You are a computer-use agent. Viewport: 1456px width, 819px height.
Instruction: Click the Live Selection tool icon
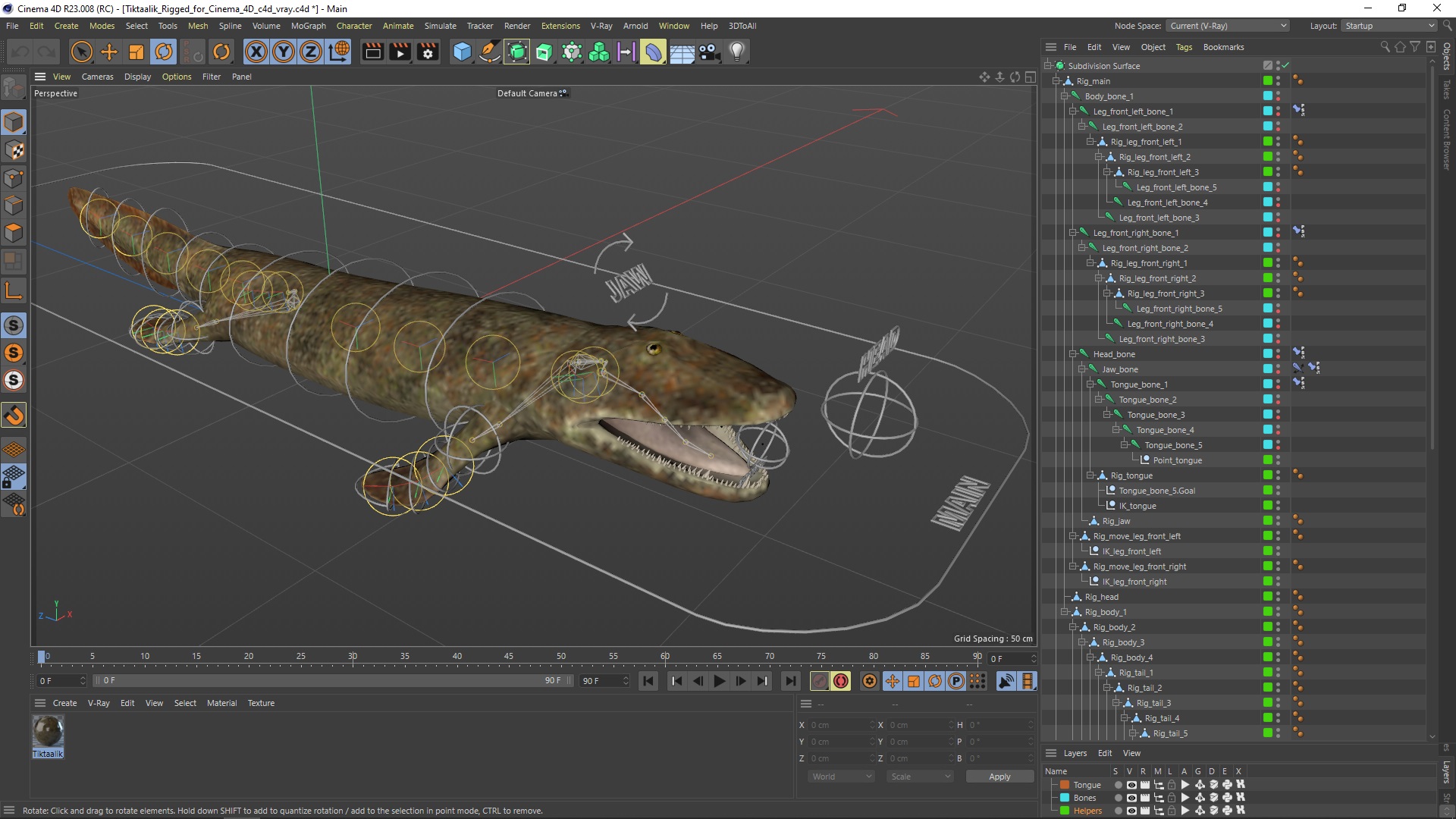click(x=81, y=52)
